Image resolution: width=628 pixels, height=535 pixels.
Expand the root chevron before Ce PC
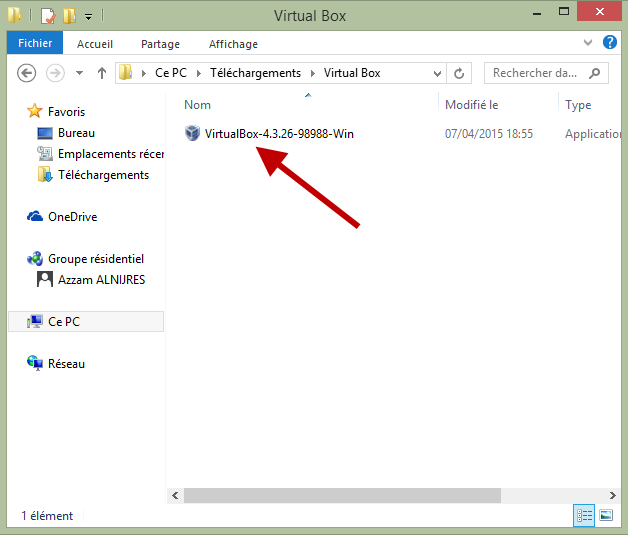144,73
